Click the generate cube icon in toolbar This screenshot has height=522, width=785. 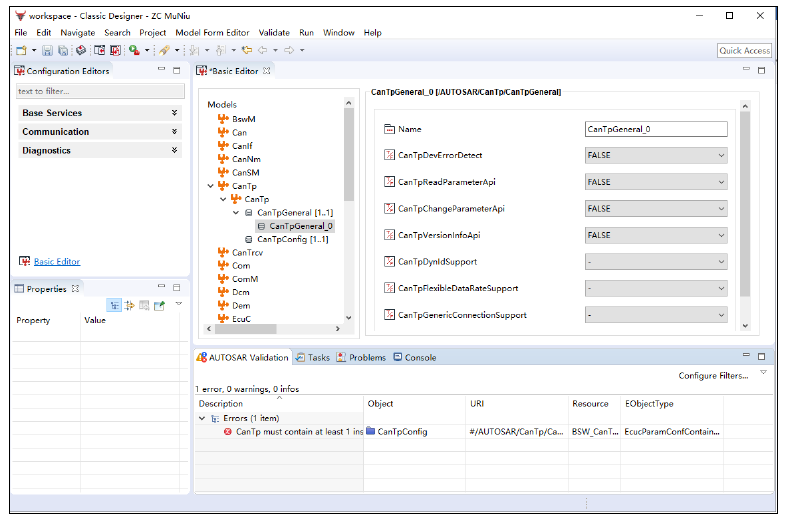coord(81,51)
